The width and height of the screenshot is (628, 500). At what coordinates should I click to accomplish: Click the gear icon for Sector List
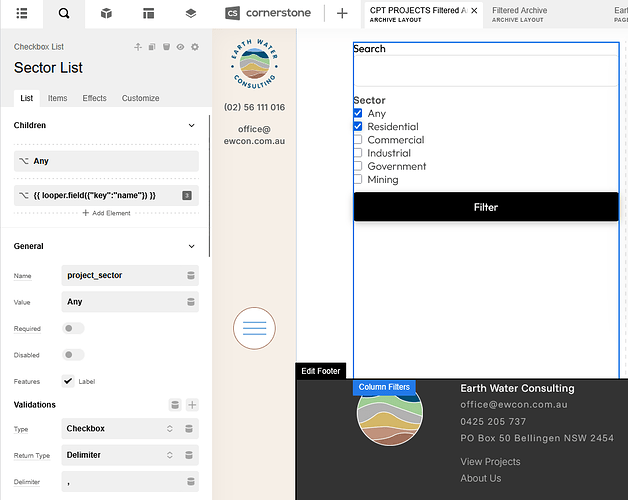195,47
